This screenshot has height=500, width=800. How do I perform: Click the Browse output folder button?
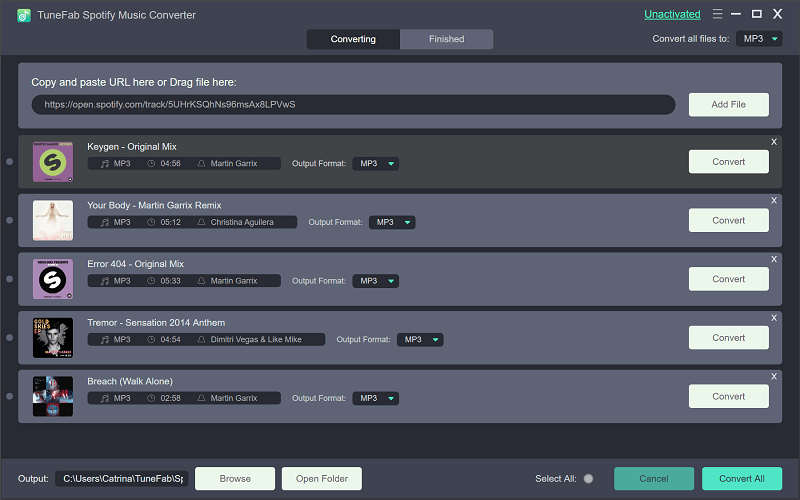[x=235, y=479]
